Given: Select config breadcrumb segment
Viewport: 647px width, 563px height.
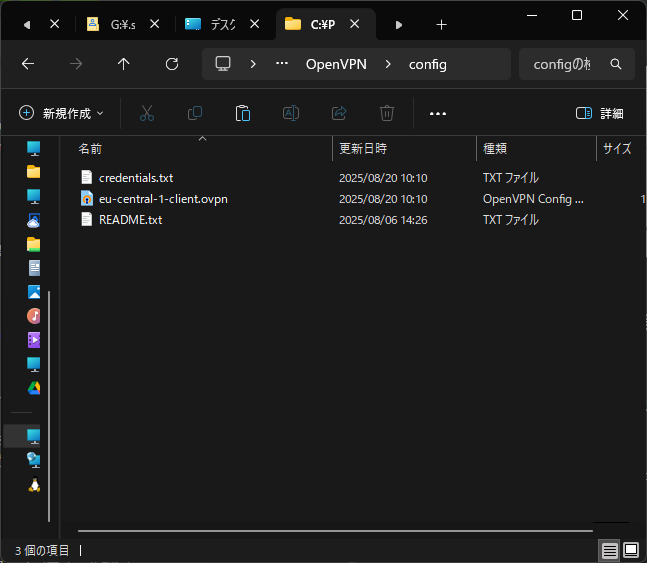Looking at the screenshot, I should (x=427, y=64).
